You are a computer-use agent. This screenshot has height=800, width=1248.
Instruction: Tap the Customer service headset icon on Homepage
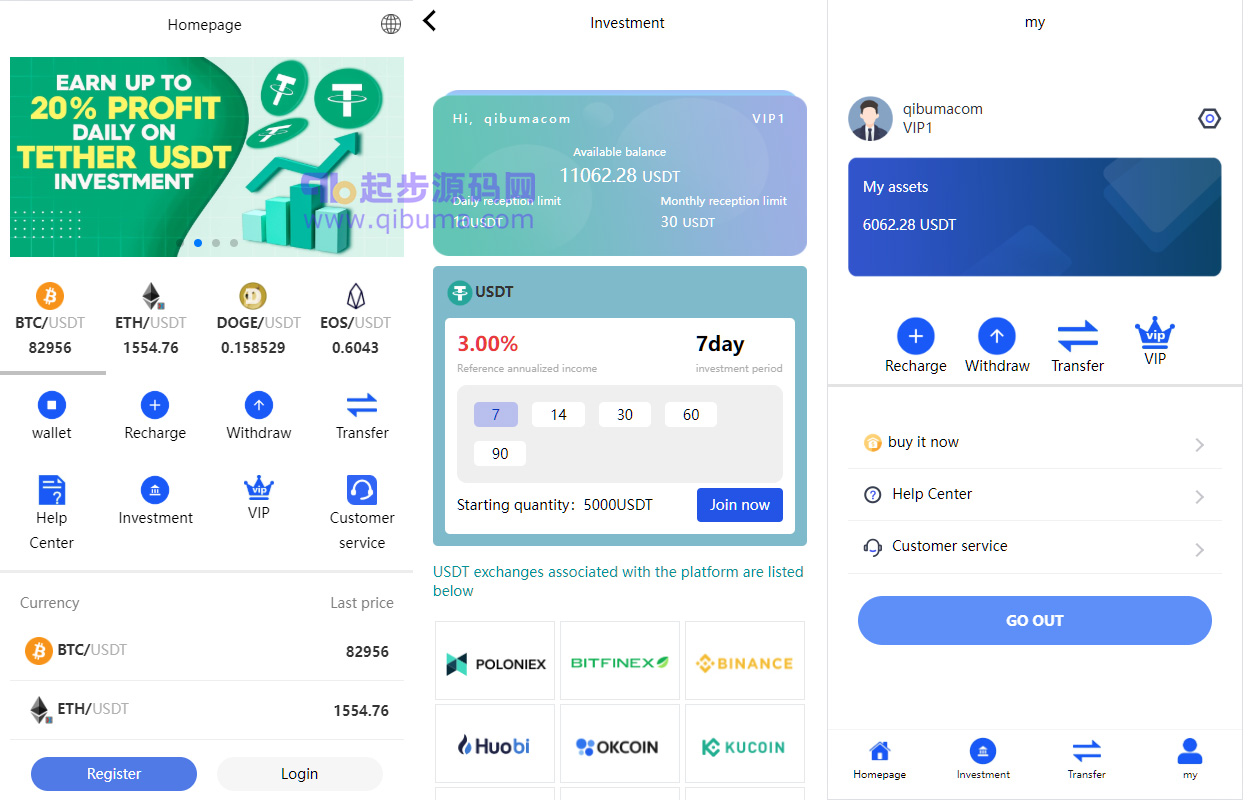(x=361, y=490)
